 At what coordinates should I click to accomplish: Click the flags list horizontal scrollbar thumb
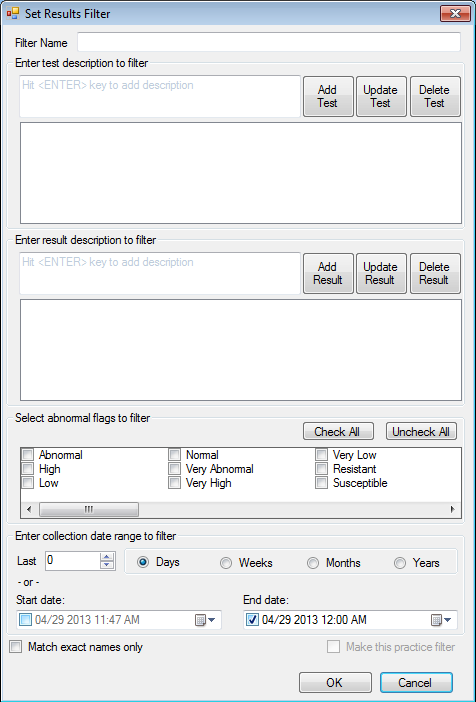pos(89,509)
